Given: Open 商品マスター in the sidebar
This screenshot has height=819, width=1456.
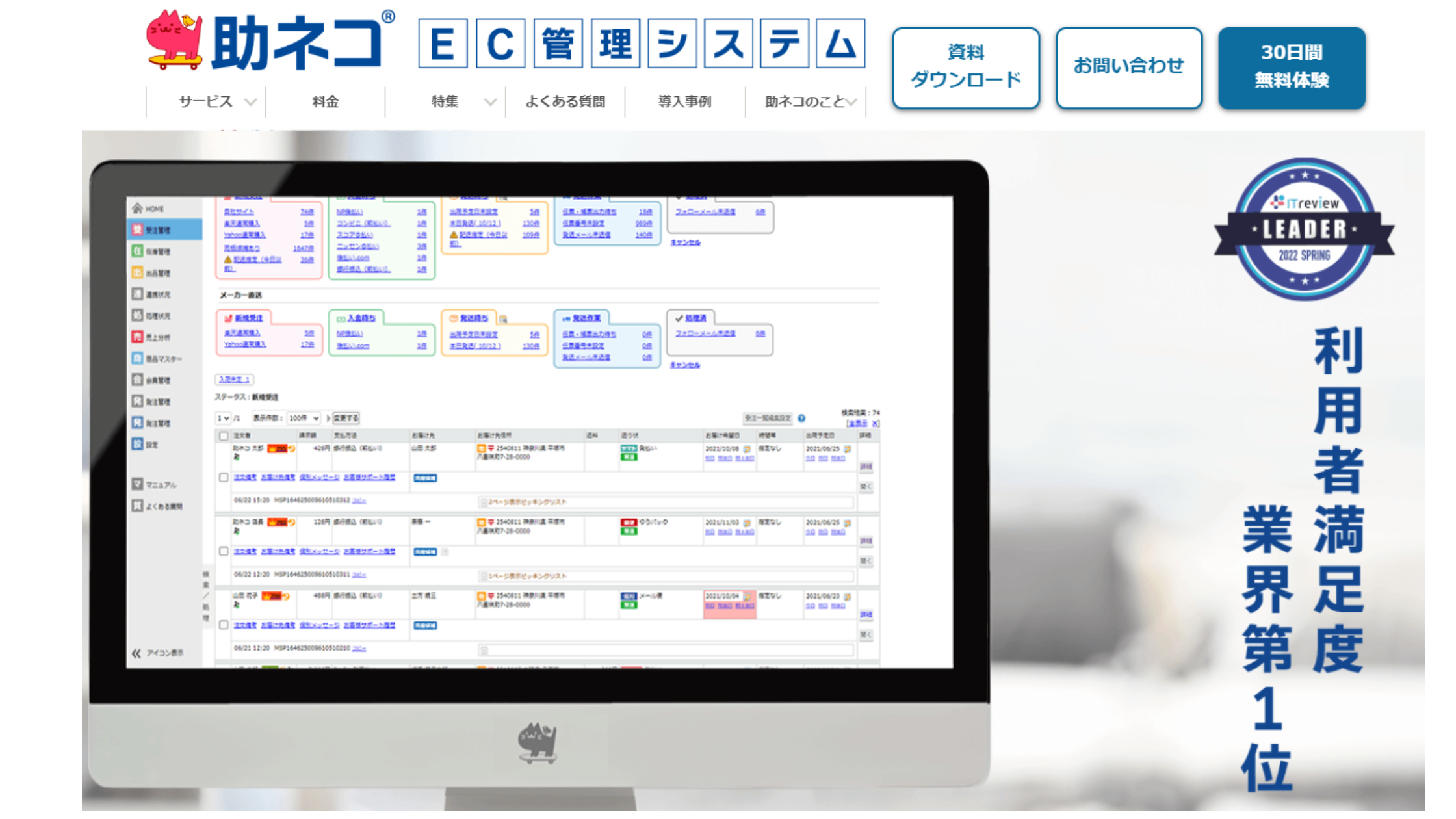Looking at the screenshot, I should (x=157, y=358).
